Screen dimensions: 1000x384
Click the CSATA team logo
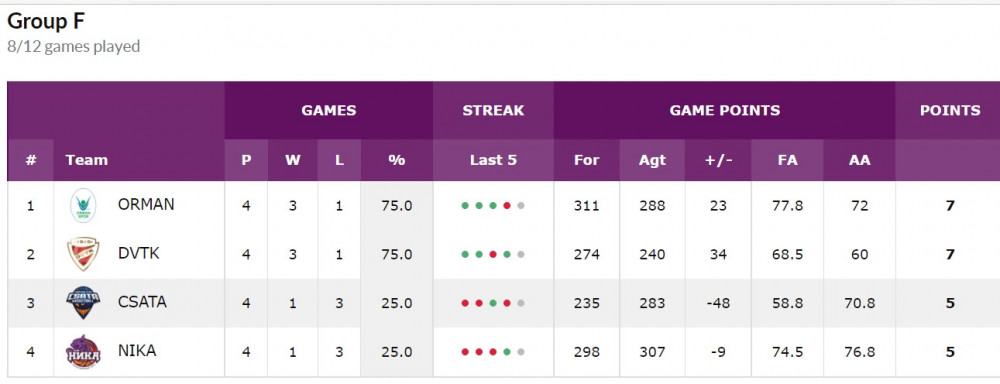point(83,302)
